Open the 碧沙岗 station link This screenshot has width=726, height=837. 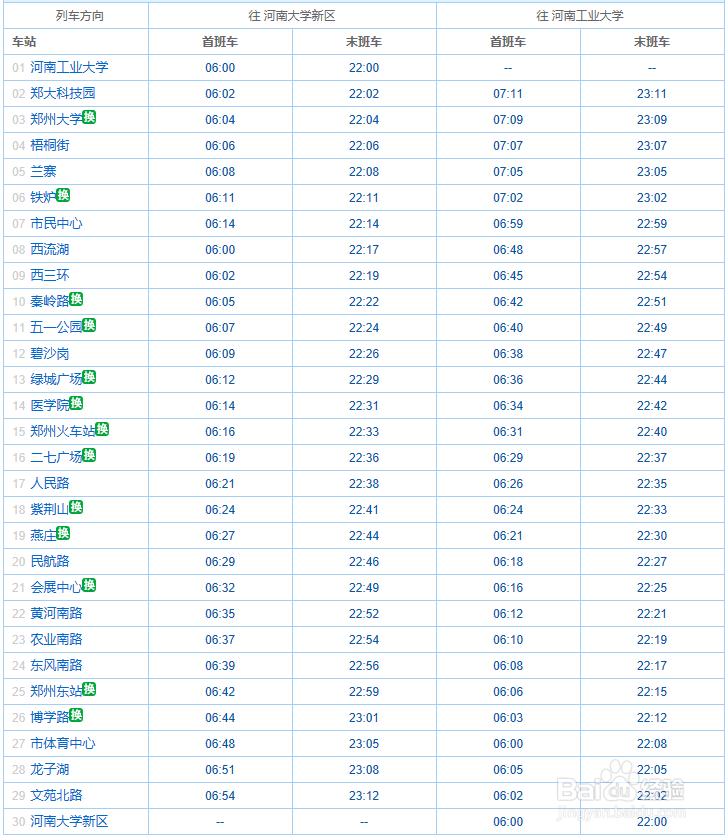point(50,353)
